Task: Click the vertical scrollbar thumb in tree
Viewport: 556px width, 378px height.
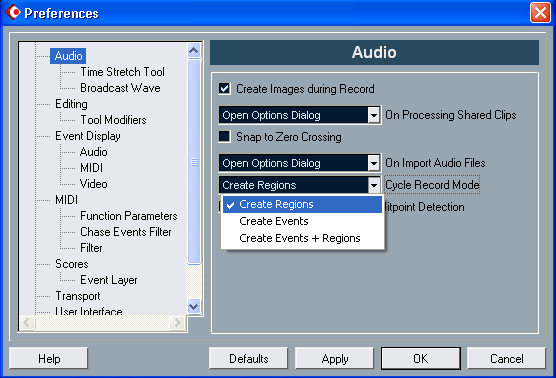Action: point(194,162)
